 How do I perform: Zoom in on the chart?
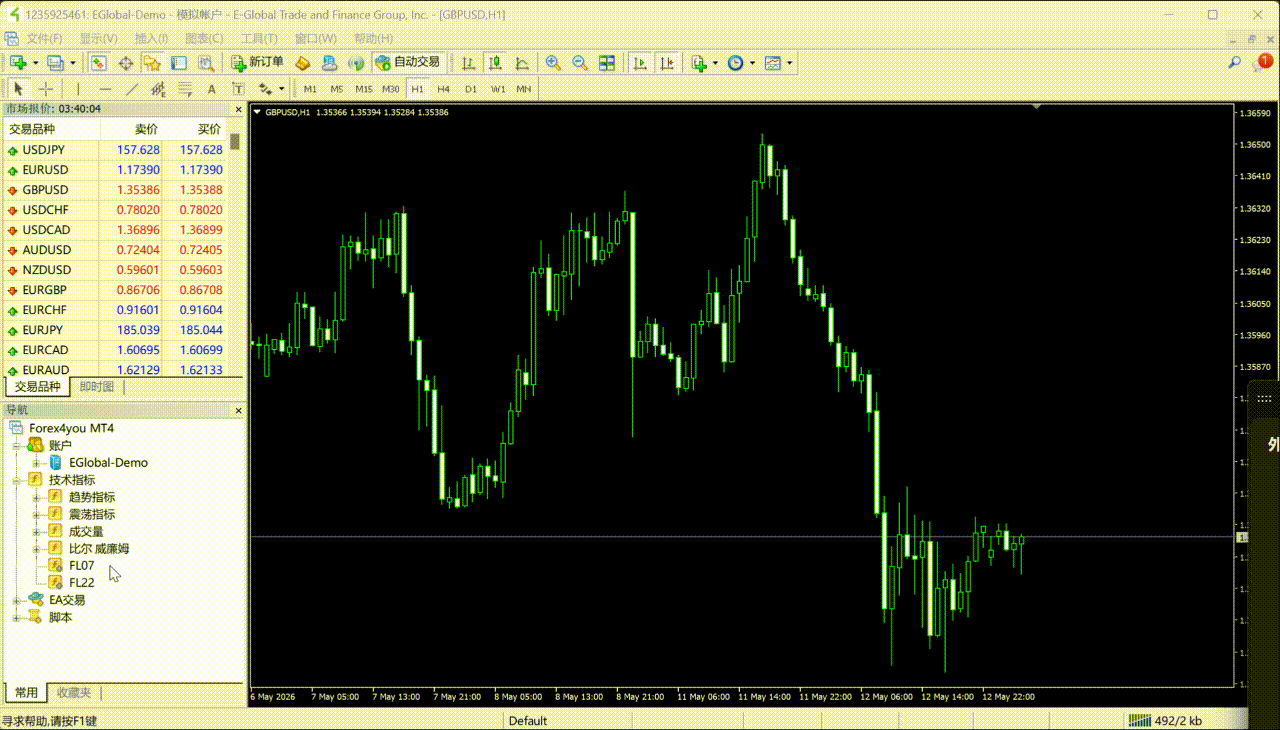553,62
